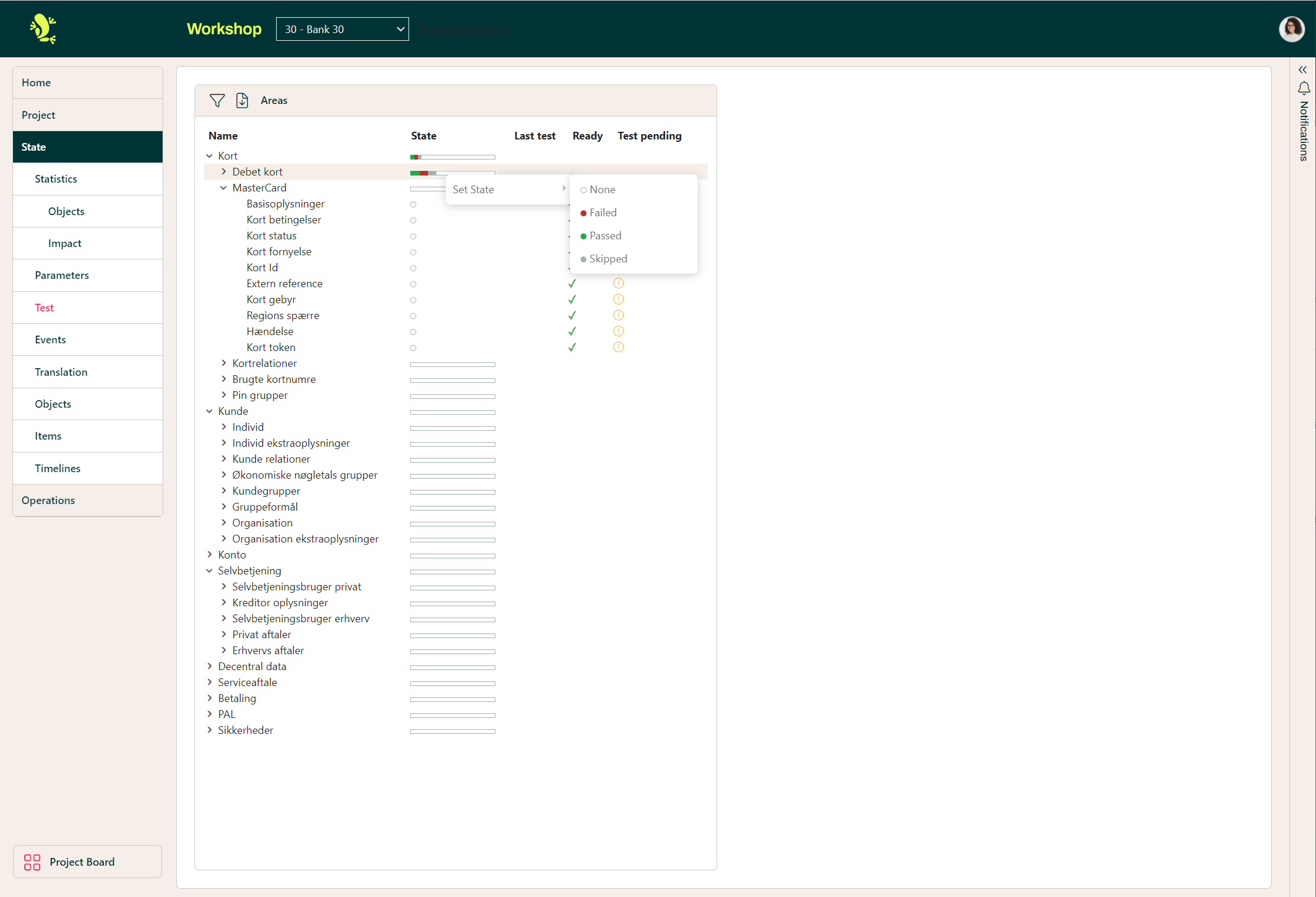The width and height of the screenshot is (1316, 897).
Task: Select the Failed state option
Action: pyautogui.click(x=603, y=212)
